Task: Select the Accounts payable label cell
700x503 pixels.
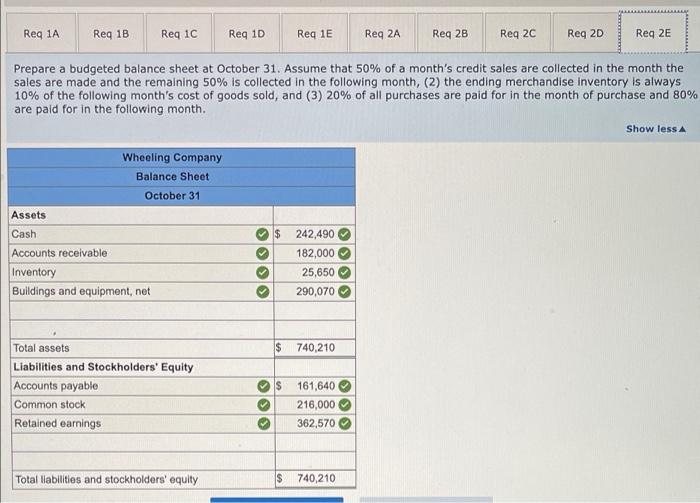Action: click(143, 386)
